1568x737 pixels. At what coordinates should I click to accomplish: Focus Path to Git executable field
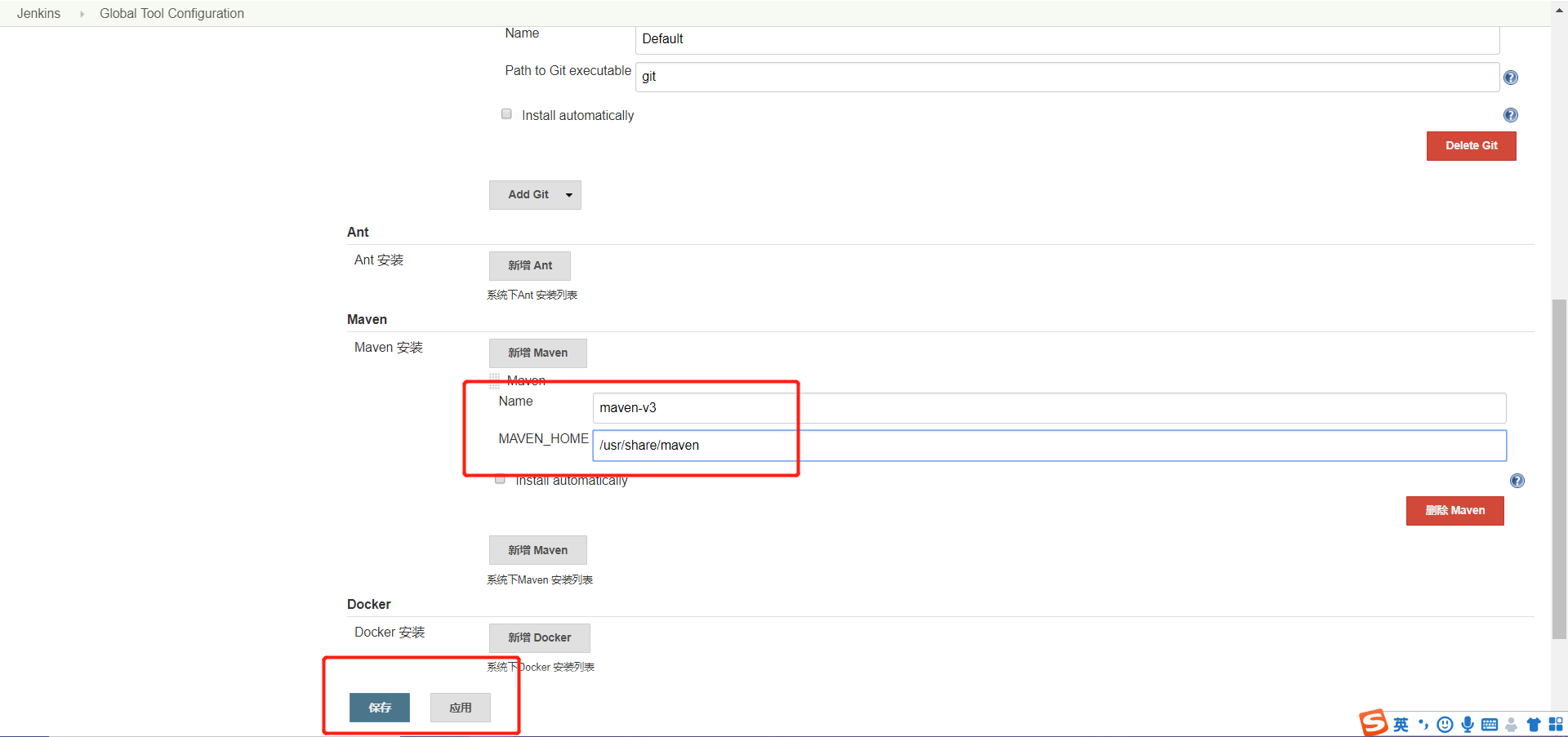(x=1067, y=77)
